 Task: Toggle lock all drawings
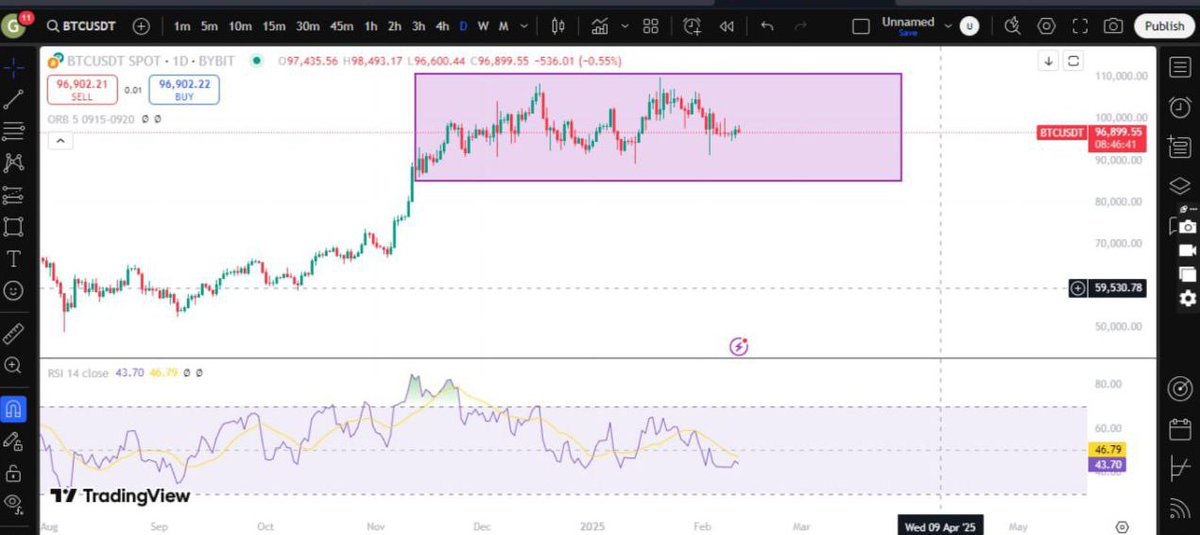14,472
